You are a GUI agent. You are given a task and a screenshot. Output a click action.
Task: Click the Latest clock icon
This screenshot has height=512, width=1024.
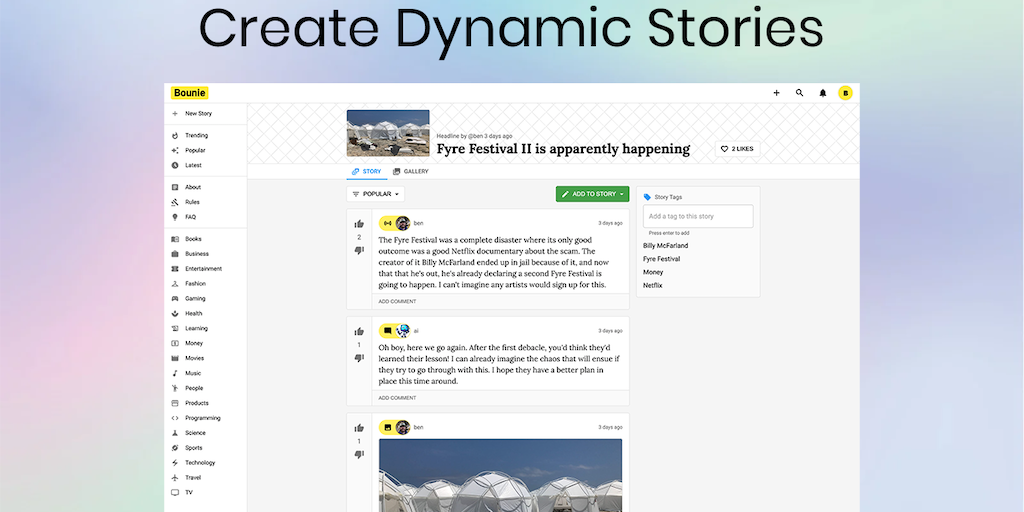pyautogui.click(x=174, y=165)
